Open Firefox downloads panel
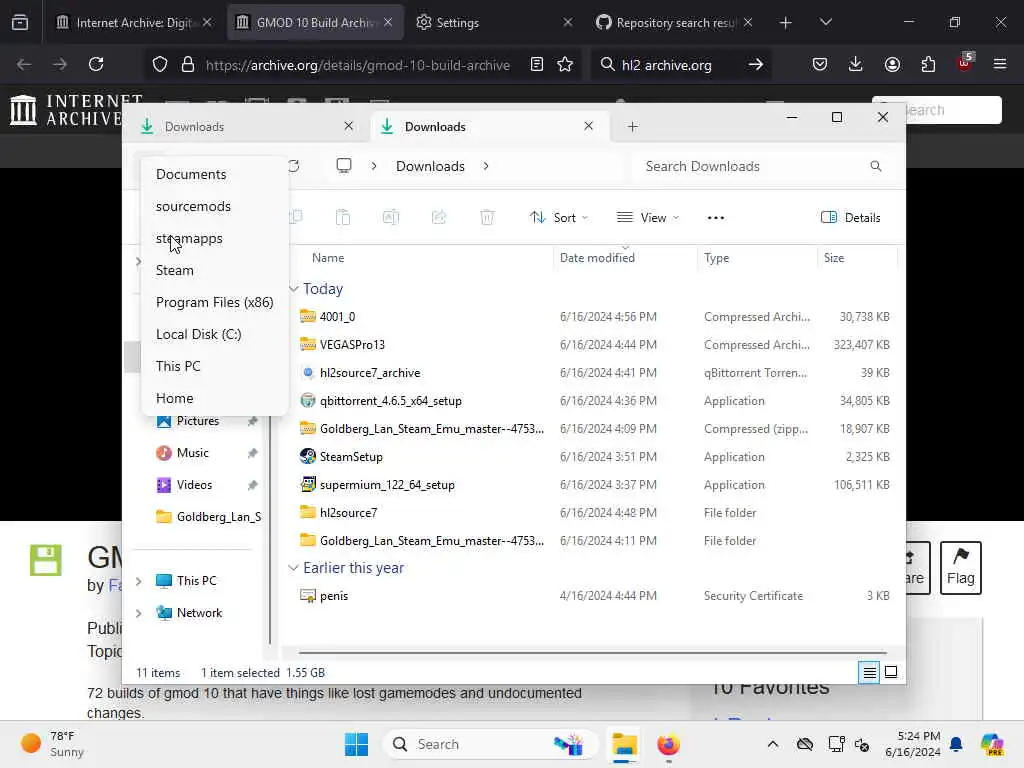The image size is (1024, 768). coord(856,64)
